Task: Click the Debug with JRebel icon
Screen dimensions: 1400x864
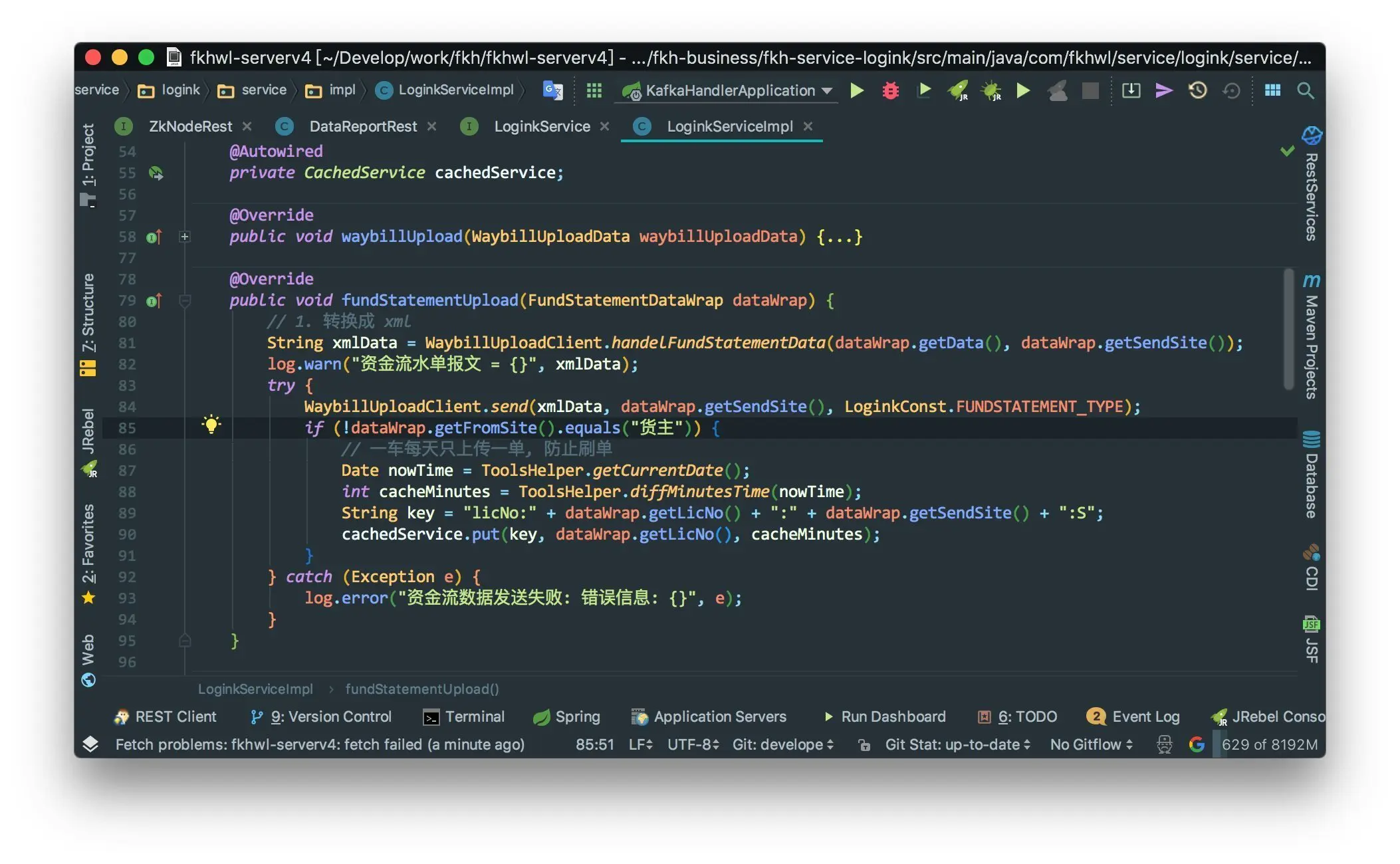Action: (x=991, y=90)
